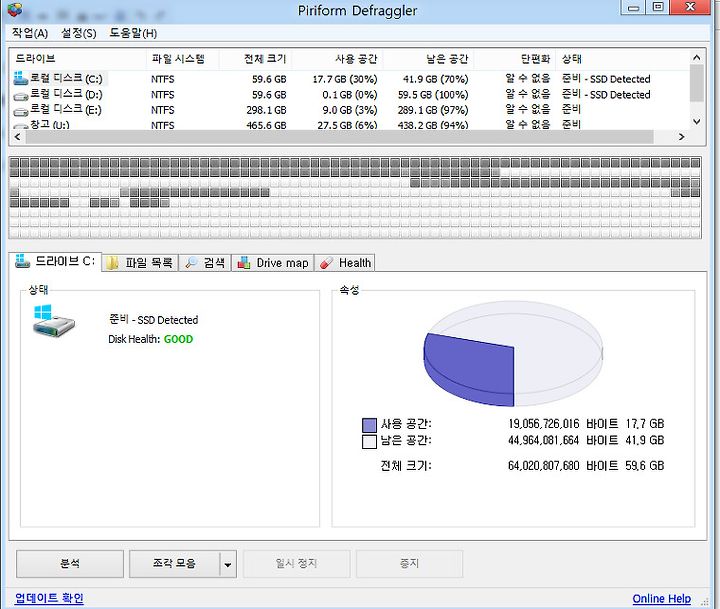Click the Health tab pill icon

326,263
